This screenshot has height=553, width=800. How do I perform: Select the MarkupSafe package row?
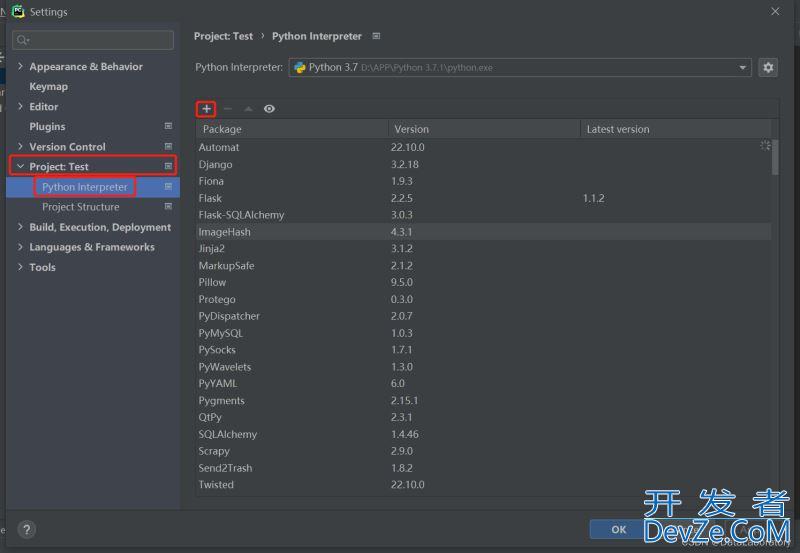click(x=484, y=265)
